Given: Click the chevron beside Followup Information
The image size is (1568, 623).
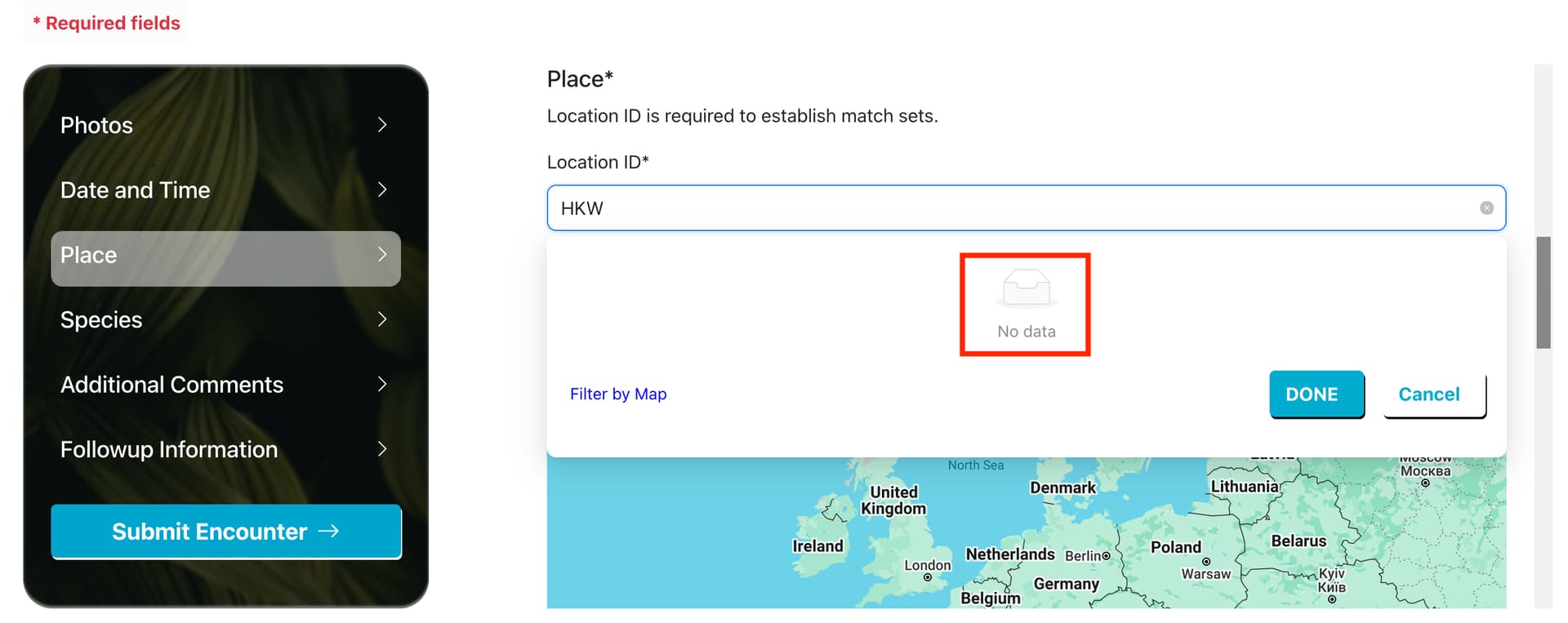Looking at the screenshot, I should pyautogui.click(x=382, y=449).
